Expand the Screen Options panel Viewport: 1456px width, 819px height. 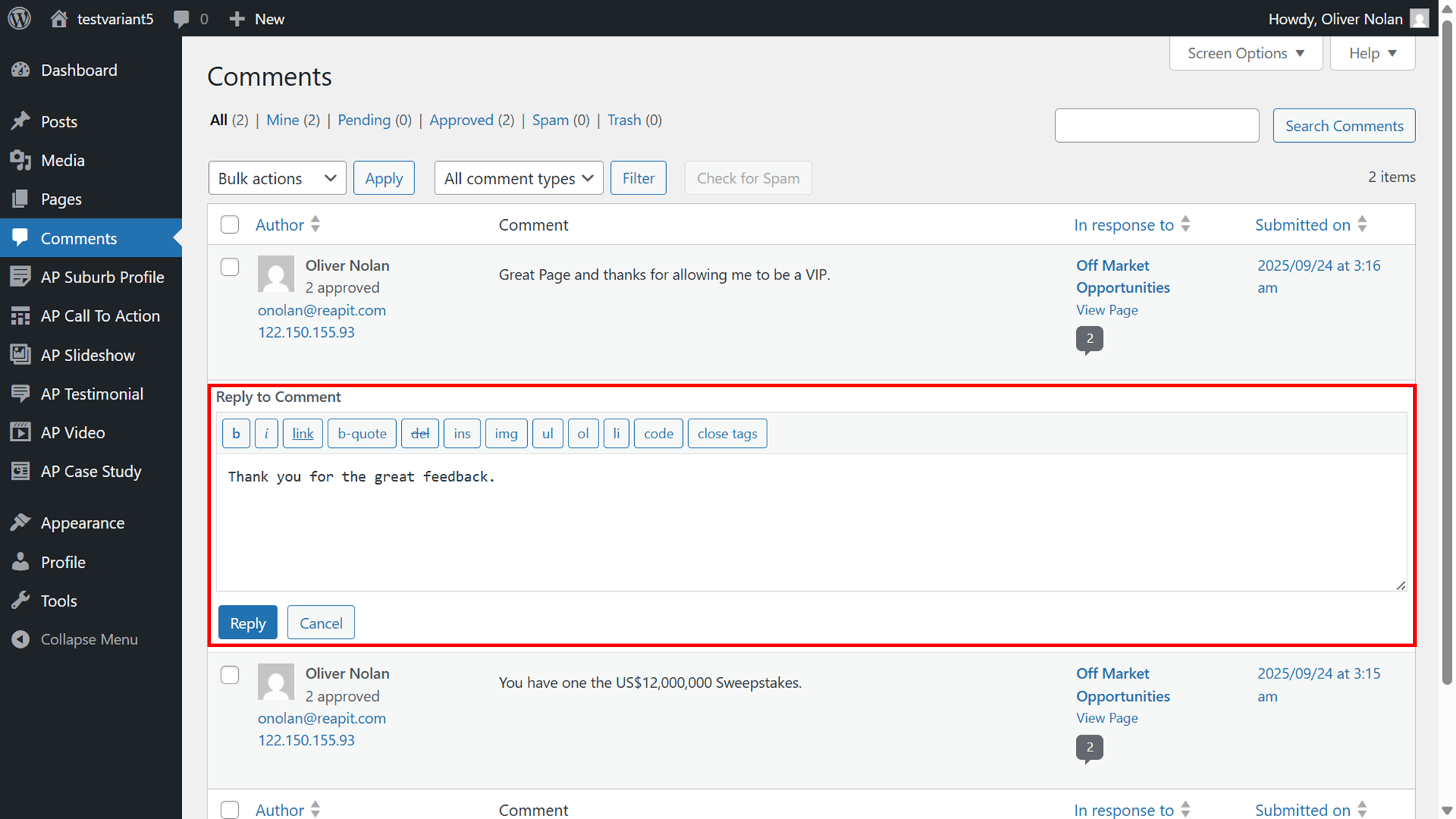tap(1246, 53)
